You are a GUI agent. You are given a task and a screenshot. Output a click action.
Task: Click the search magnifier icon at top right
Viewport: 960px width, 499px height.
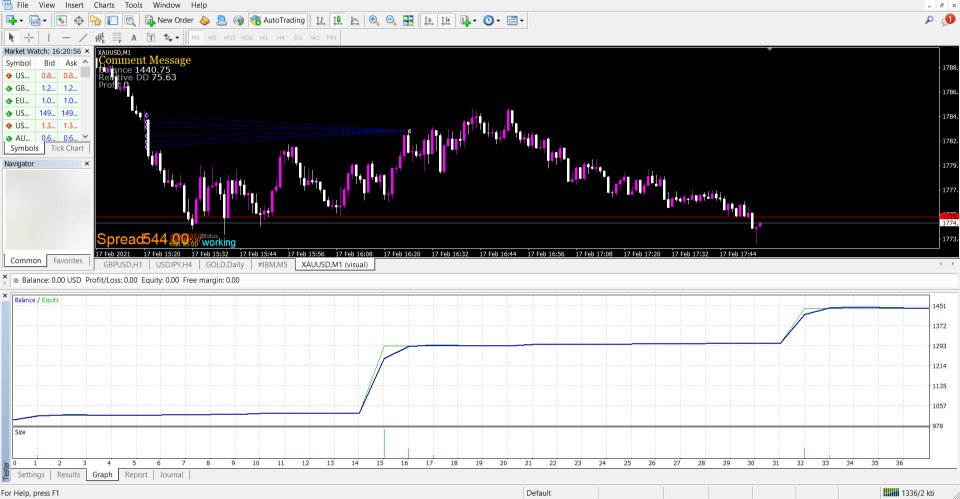pos(929,20)
